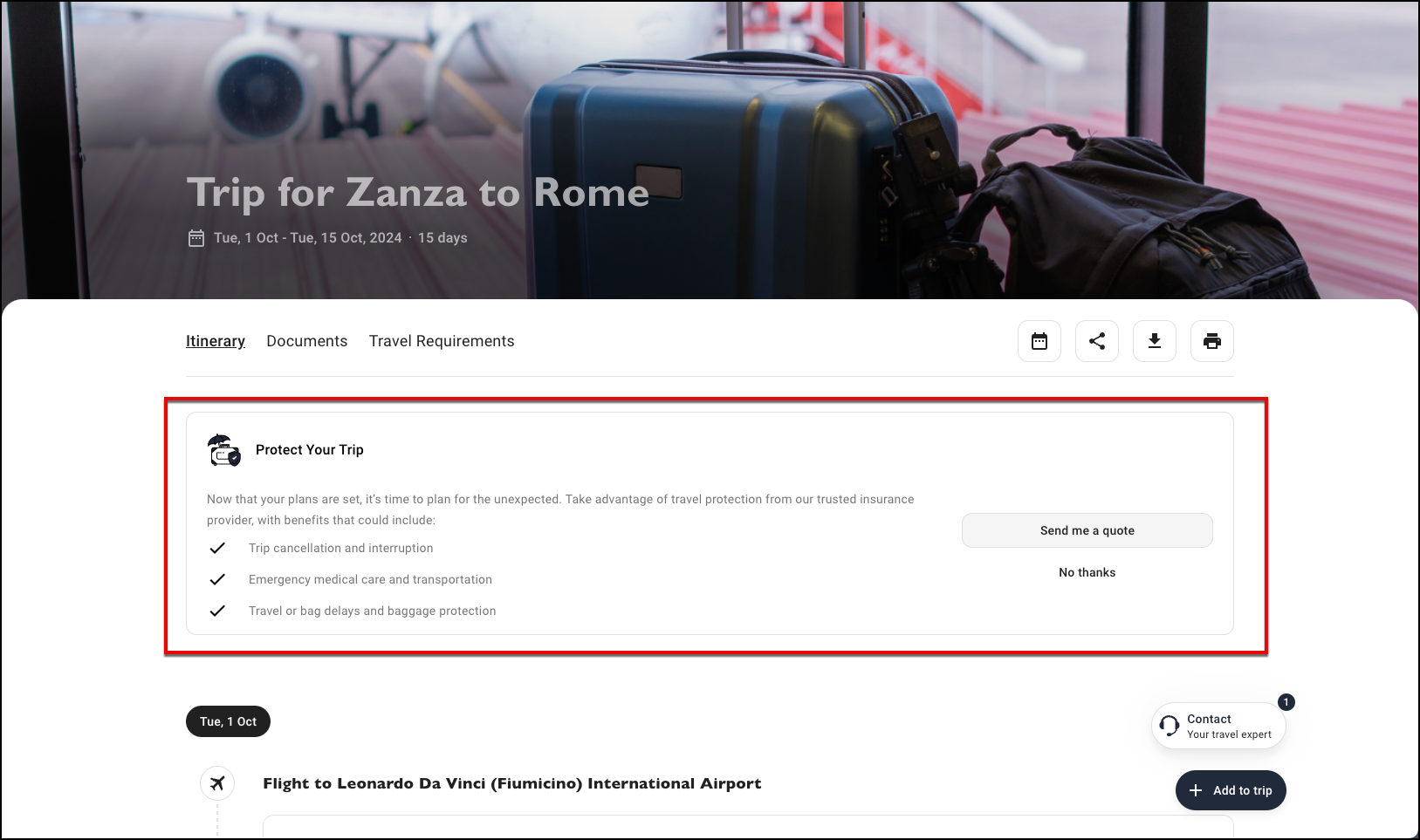Decline insurance with No thanks
The image size is (1420, 840).
1087,572
